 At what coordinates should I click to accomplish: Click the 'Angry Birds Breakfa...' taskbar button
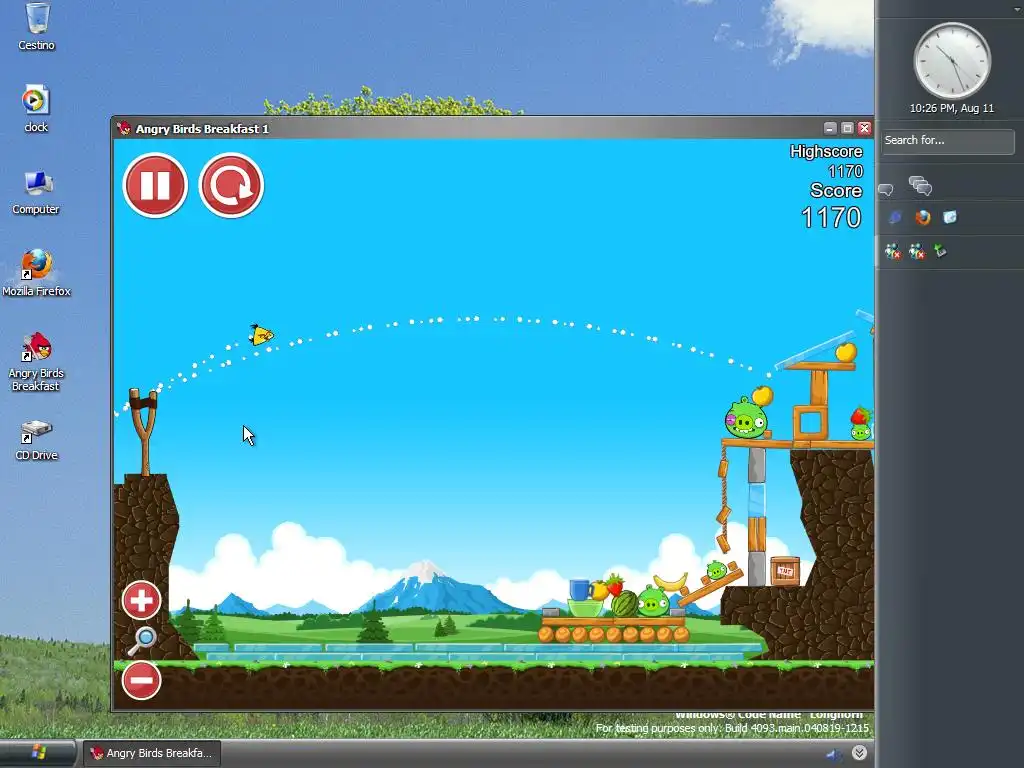click(152, 753)
